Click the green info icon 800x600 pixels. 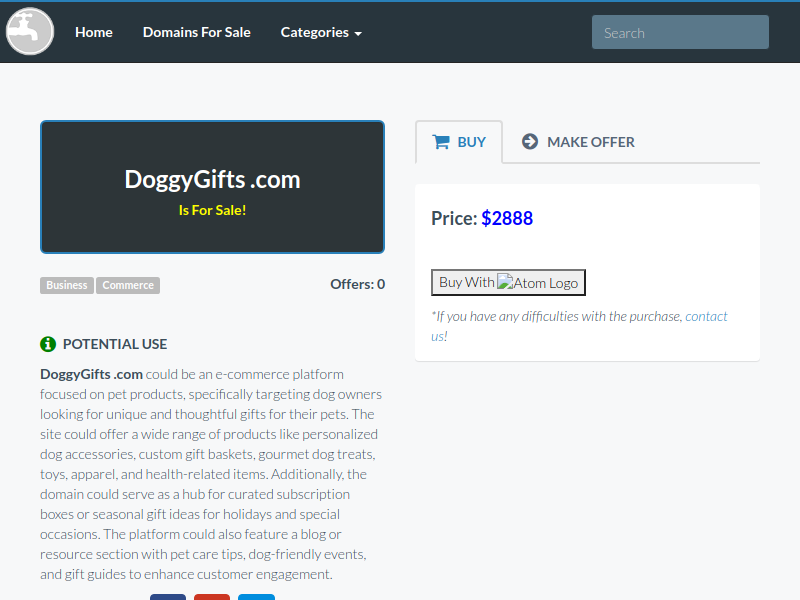coord(48,344)
